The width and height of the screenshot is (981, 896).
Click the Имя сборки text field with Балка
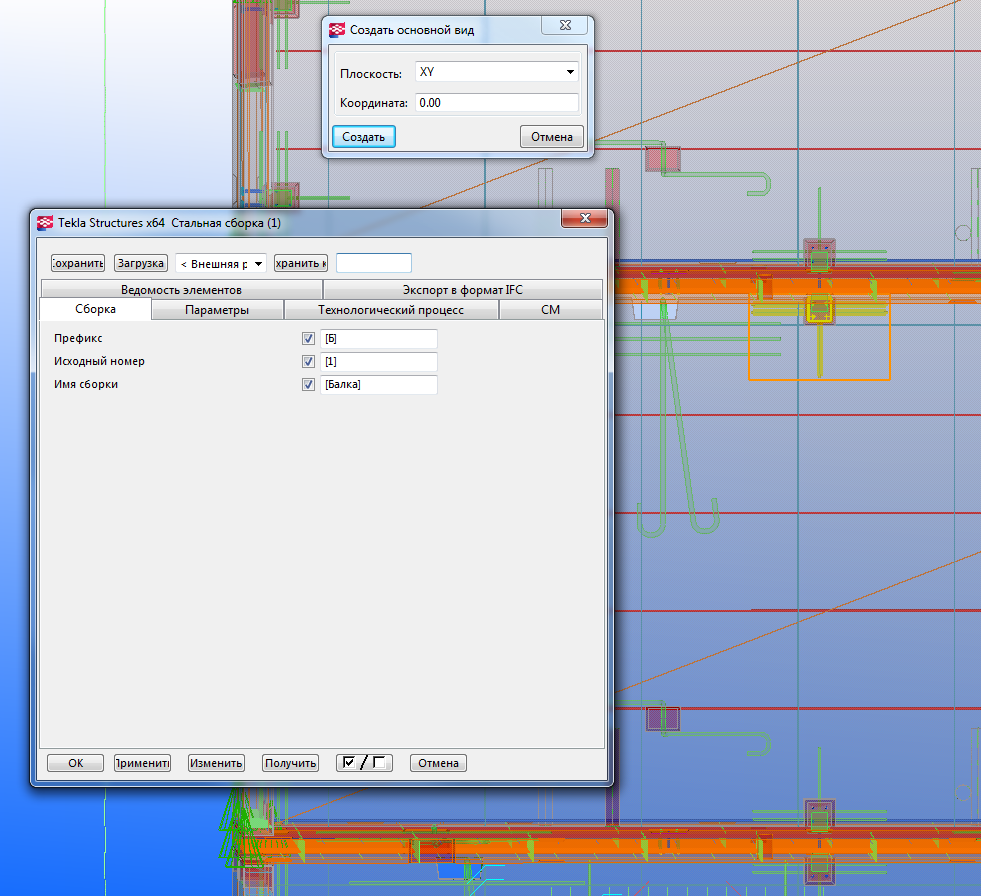[x=378, y=385]
